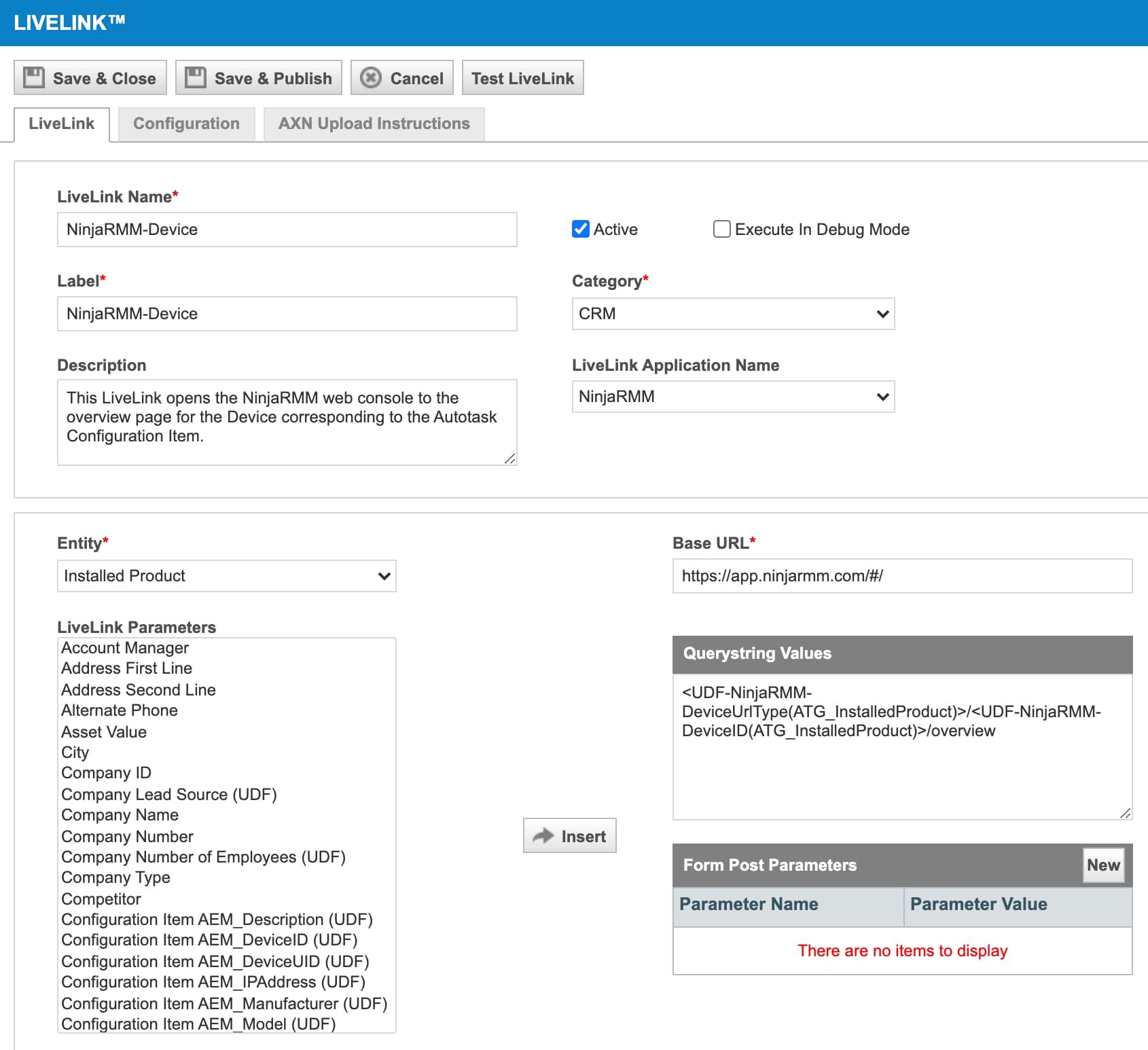The image size is (1148, 1050).
Task: Select Alternate Phone parameter
Action: point(227,710)
